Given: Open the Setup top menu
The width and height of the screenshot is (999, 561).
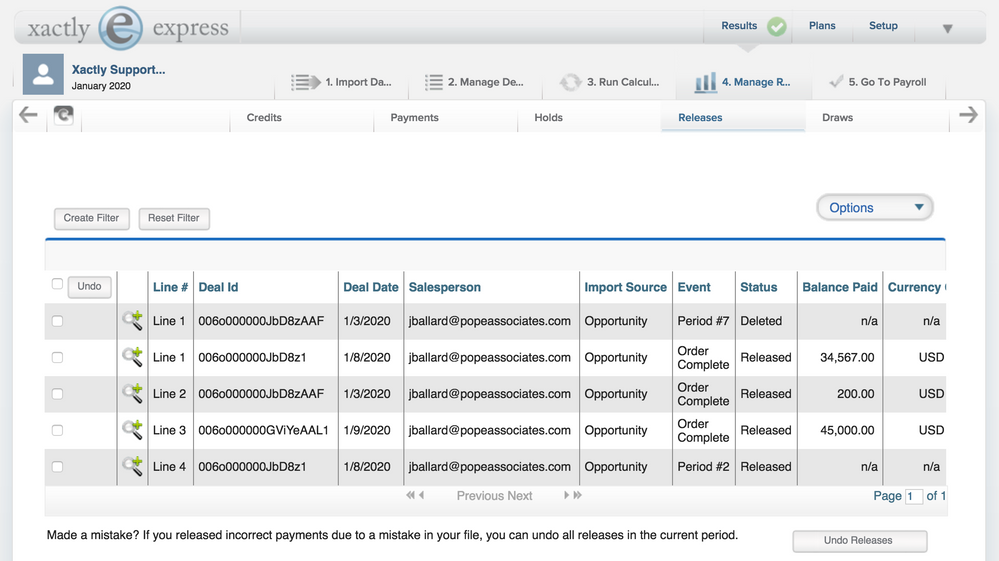Looking at the screenshot, I should [883, 25].
